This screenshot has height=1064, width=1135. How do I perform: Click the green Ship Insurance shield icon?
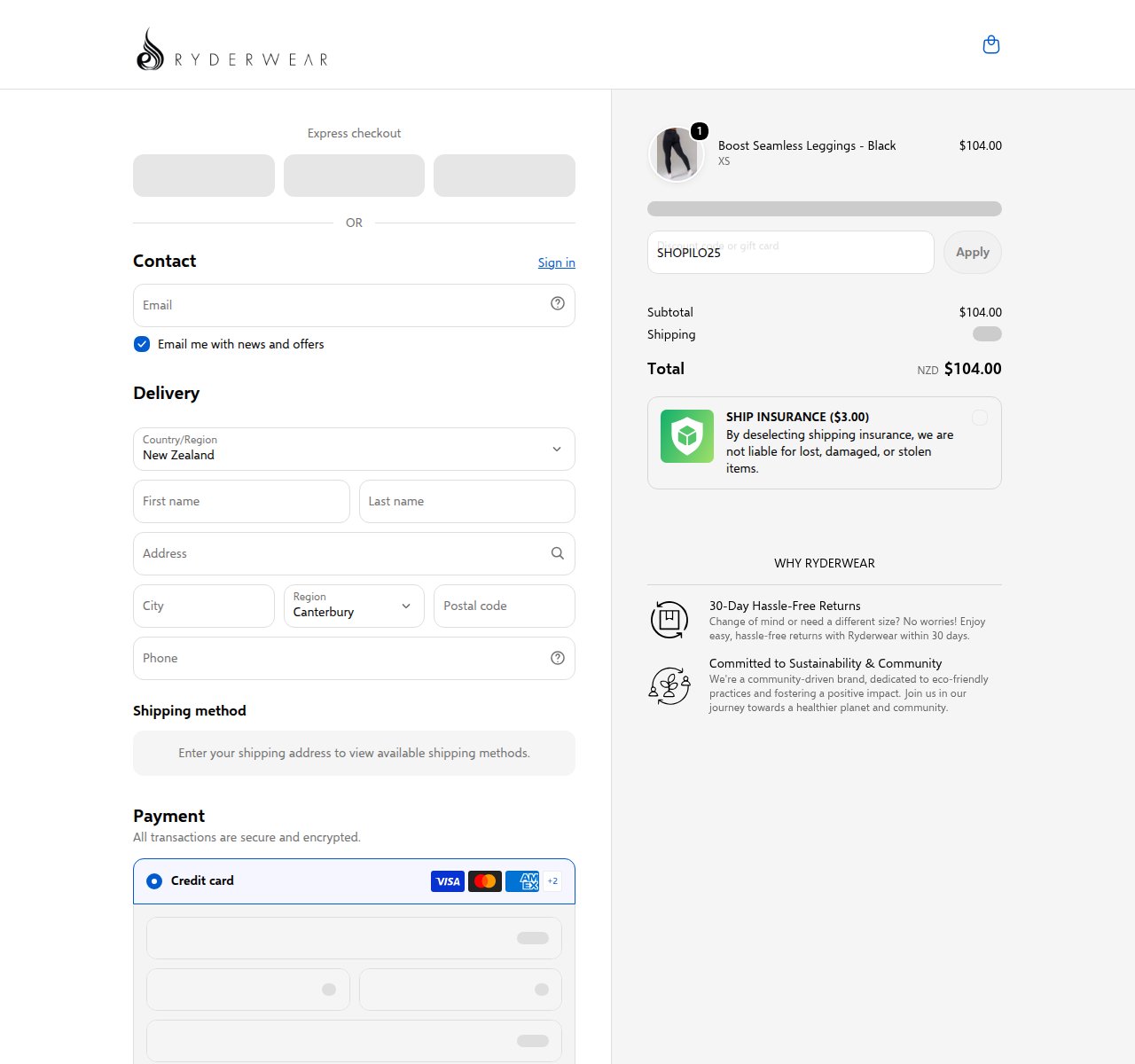click(687, 436)
